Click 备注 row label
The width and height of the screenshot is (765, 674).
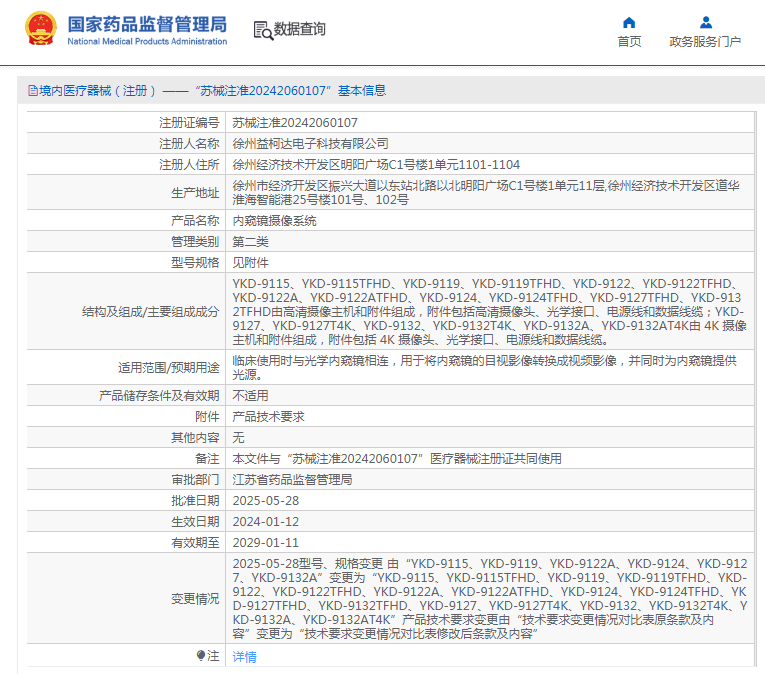click(207, 458)
